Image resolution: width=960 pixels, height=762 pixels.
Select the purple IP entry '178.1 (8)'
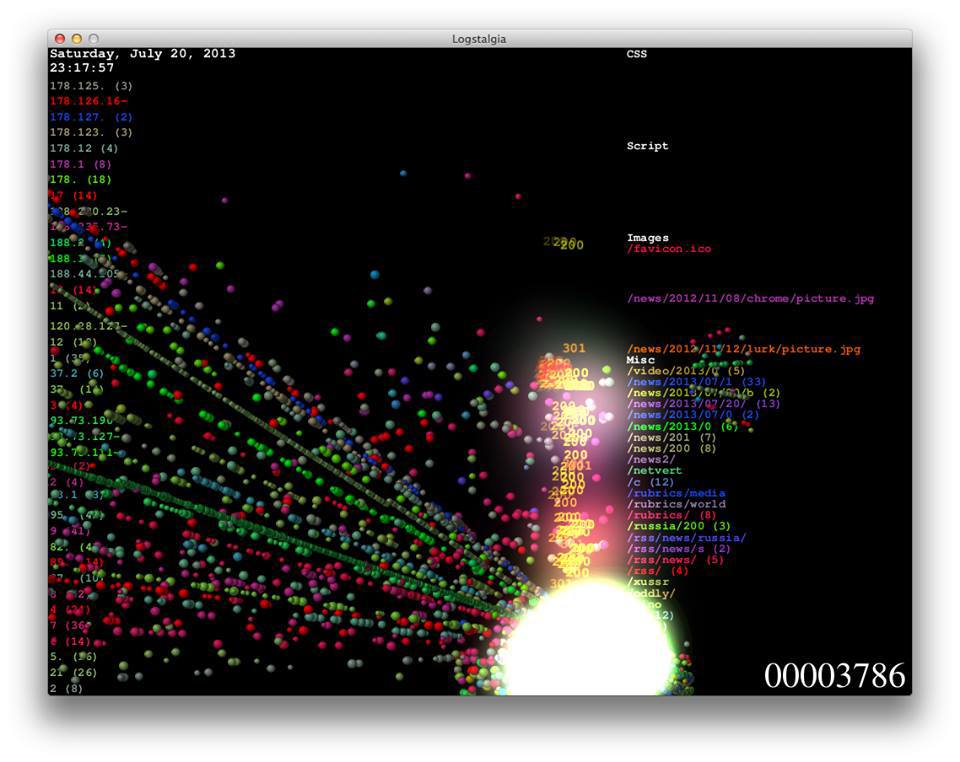81,164
